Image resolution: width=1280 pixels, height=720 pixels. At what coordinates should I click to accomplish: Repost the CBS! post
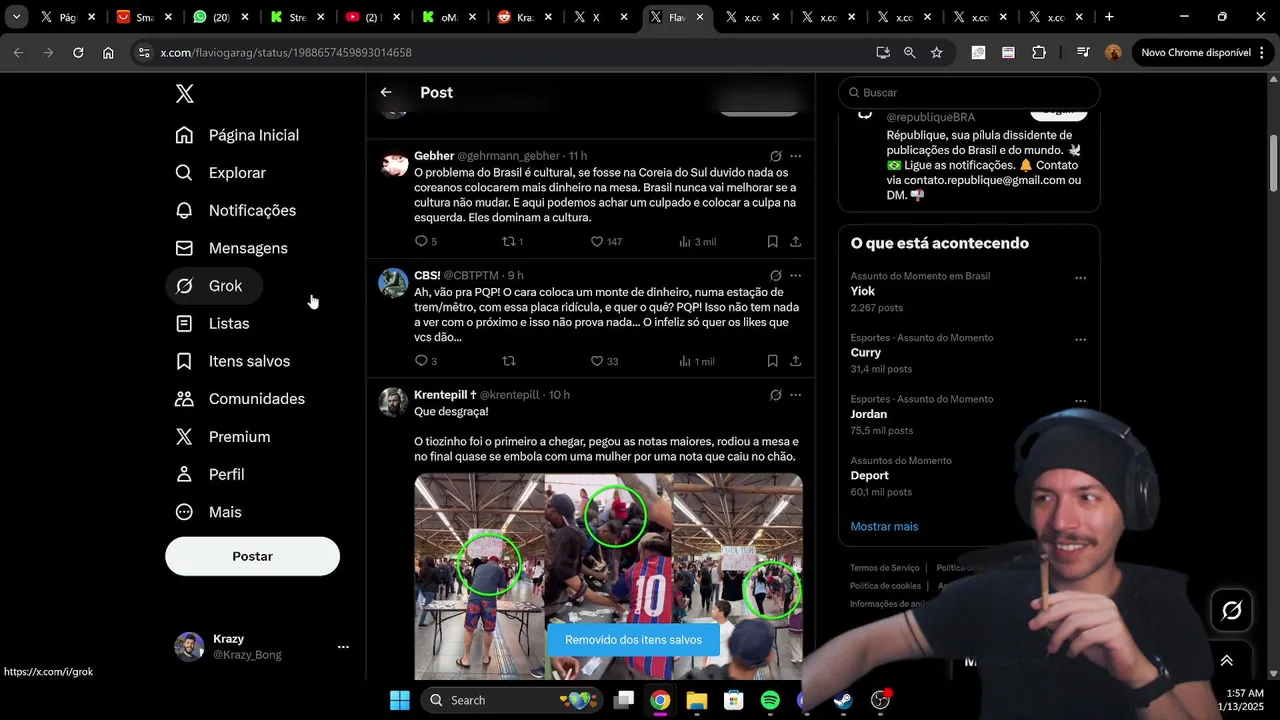pyautogui.click(x=508, y=361)
